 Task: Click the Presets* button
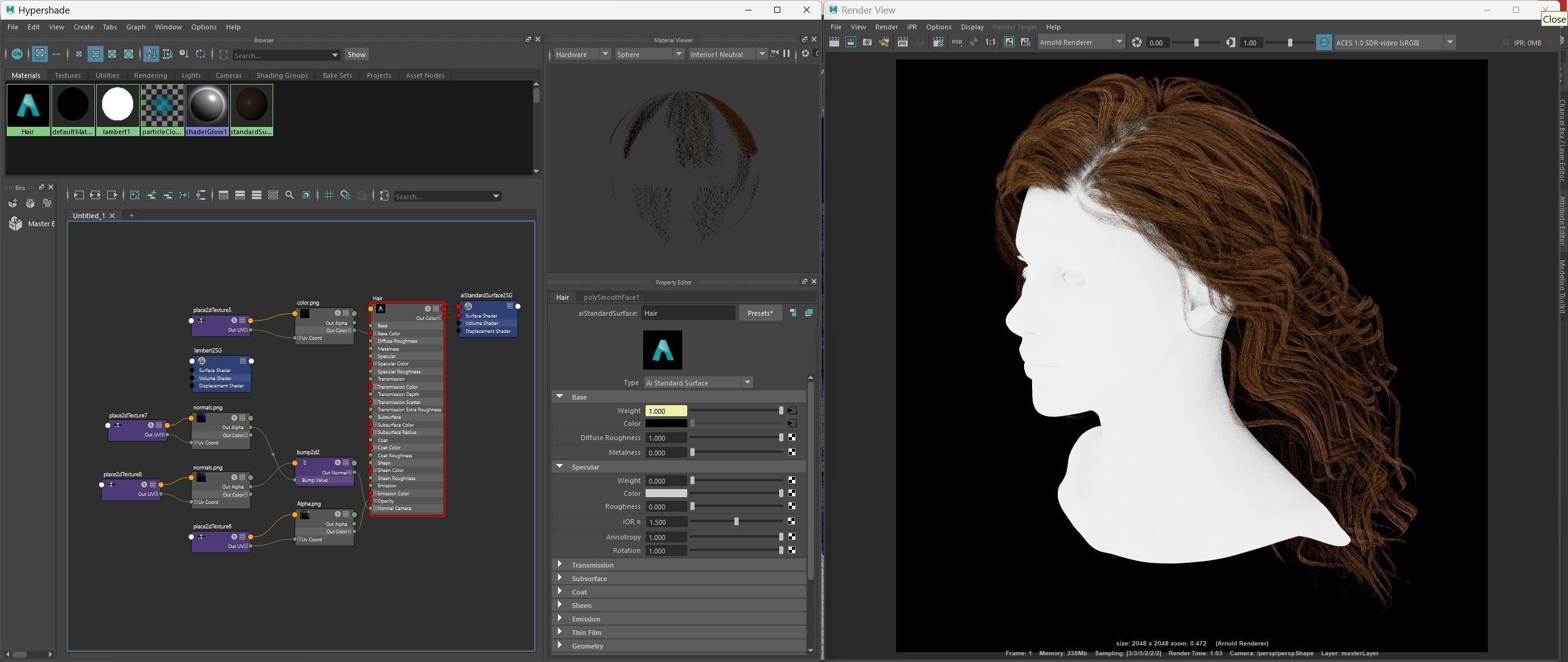click(760, 313)
